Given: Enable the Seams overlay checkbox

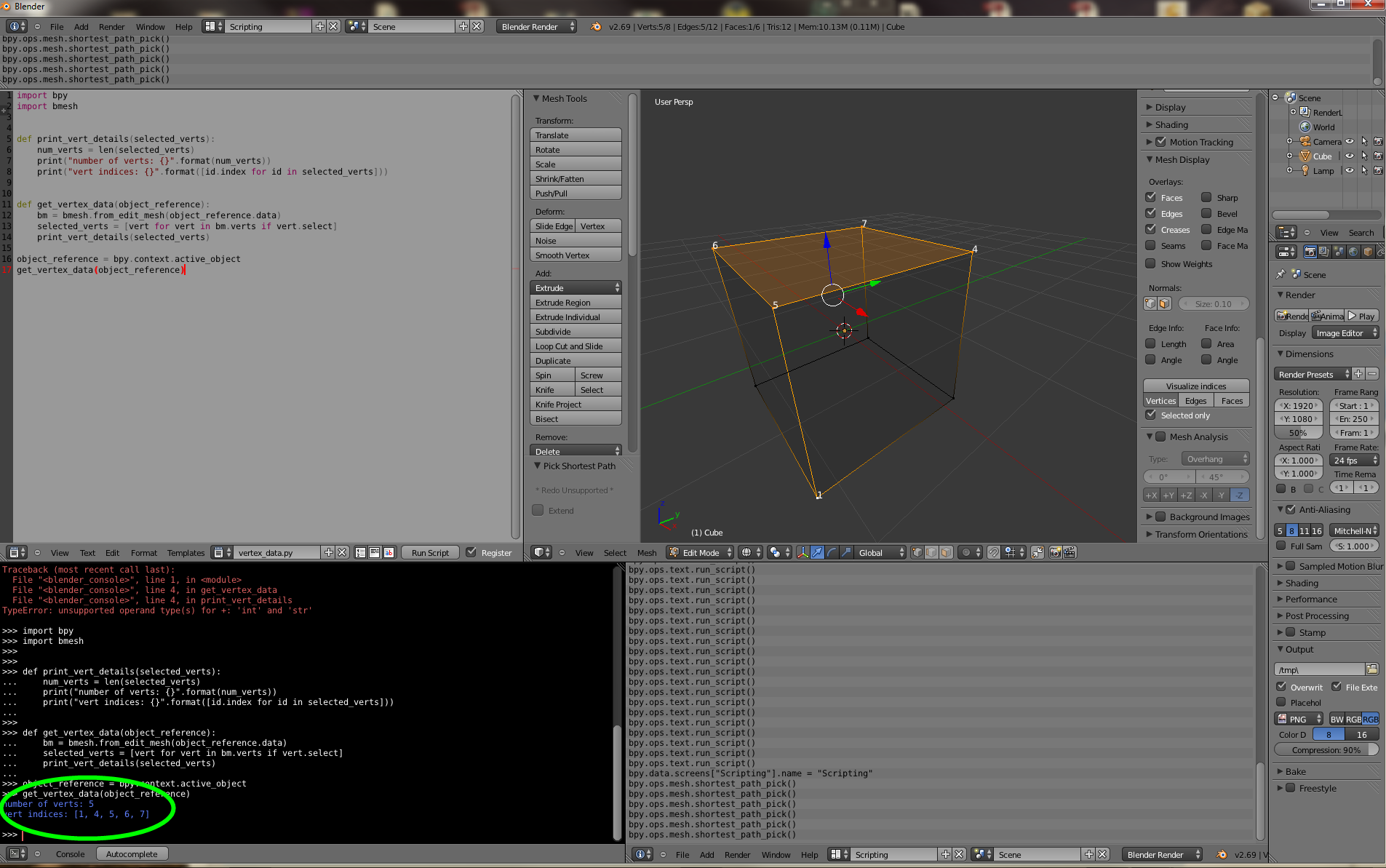Looking at the screenshot, I should pos(1151,246).
